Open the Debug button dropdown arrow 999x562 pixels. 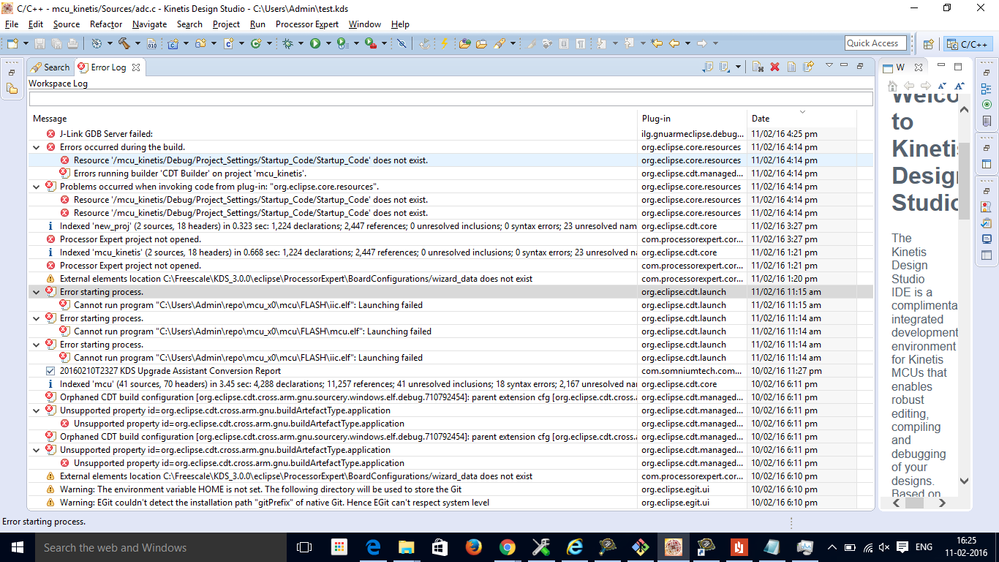(301, 43)
